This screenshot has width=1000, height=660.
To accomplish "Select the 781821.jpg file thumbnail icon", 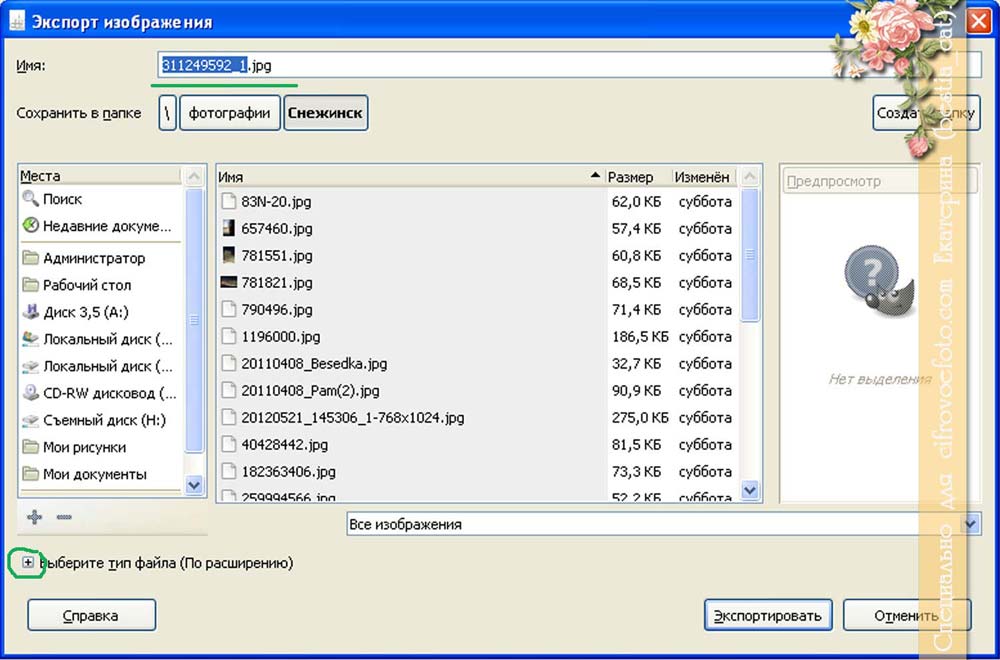I will click(x=228, y=282).
